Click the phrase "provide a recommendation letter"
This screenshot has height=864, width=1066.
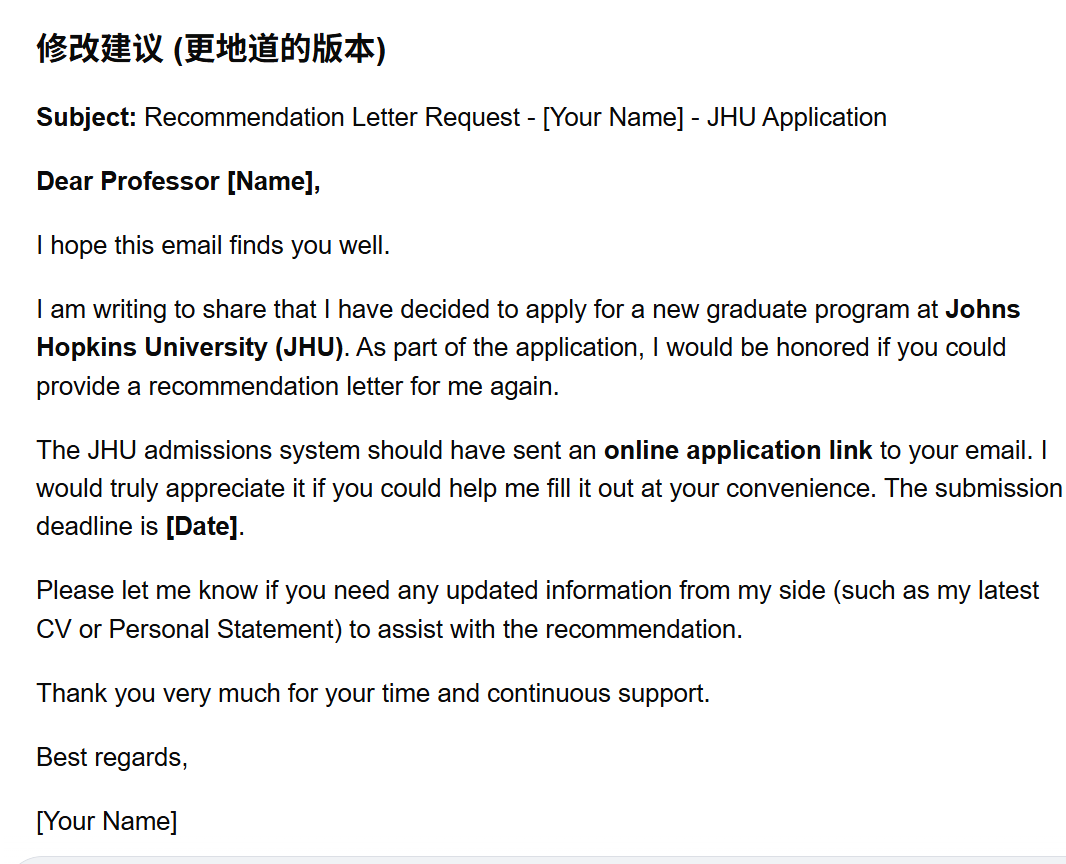[219, 386]
